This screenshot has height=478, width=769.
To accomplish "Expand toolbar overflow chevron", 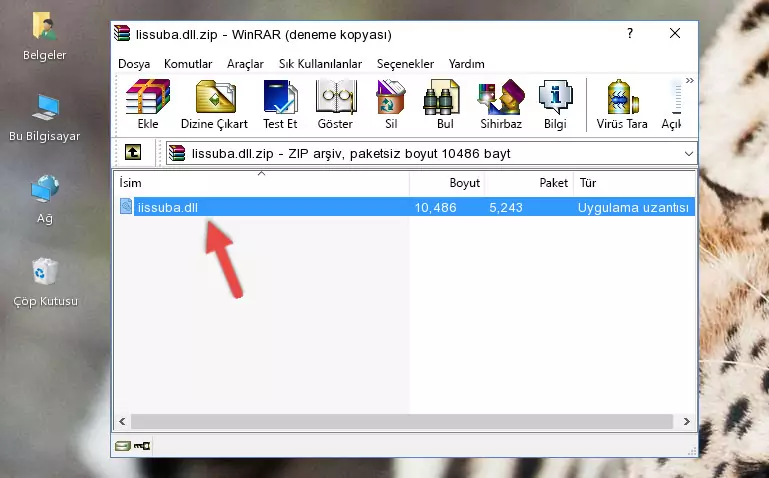I will point(690,80).
